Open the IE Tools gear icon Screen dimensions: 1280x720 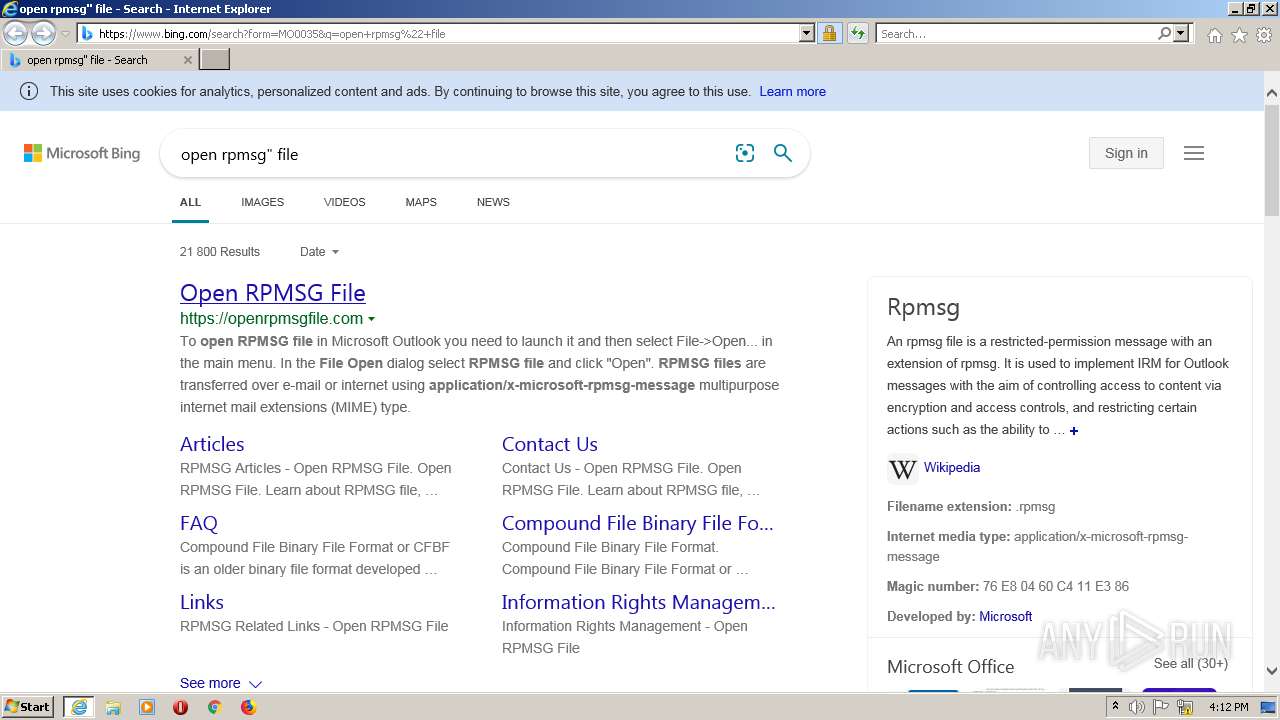click(x=1264, y=35)
